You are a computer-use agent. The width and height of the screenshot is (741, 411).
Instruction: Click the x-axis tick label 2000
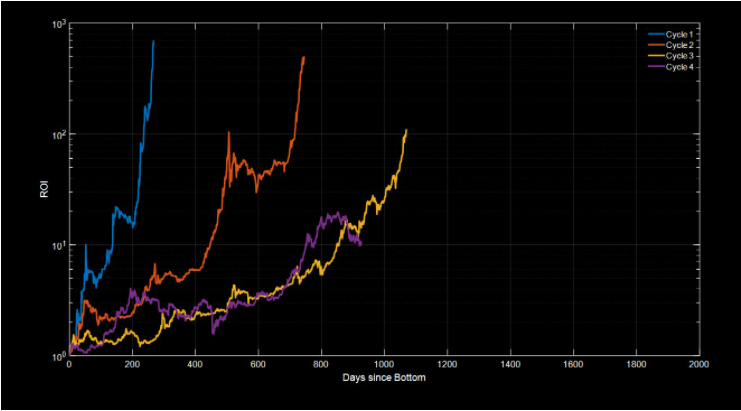(699, 364)
